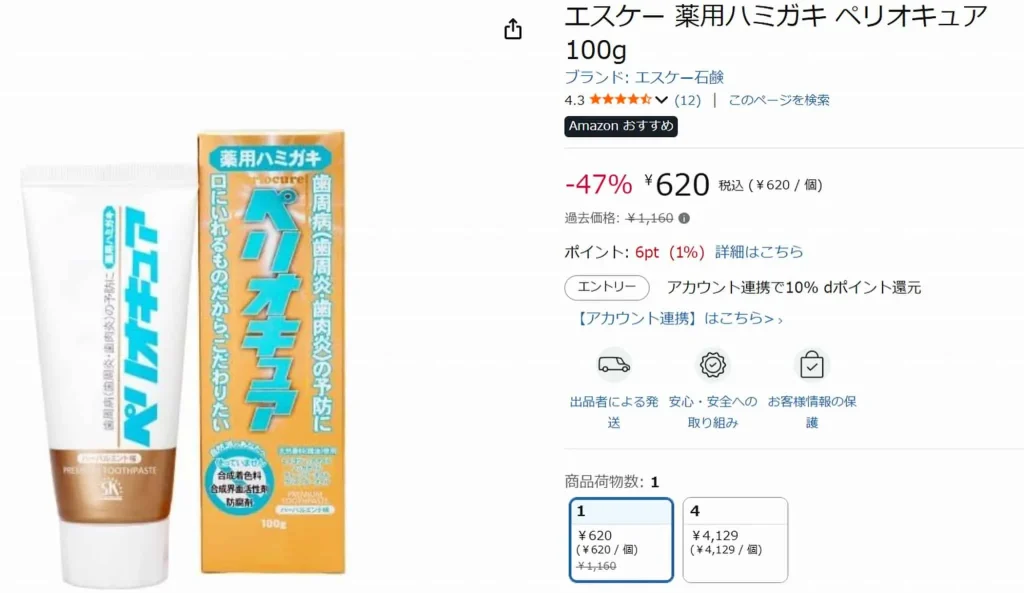This screenshot has height=593, width=1024.
Task: Click 出品者による発送 text link
Action: click(x=614, y=412)
